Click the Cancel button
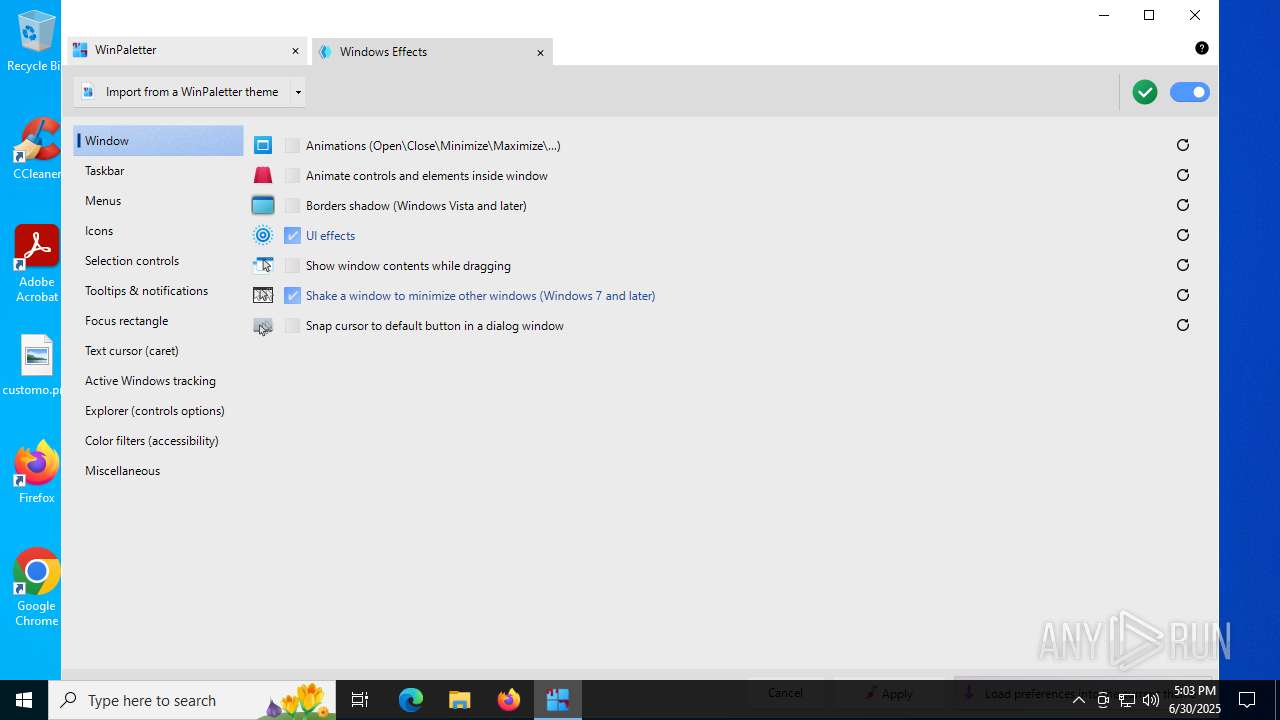Viewport: 1280px width, 720px height. click(x=785, y=693)
